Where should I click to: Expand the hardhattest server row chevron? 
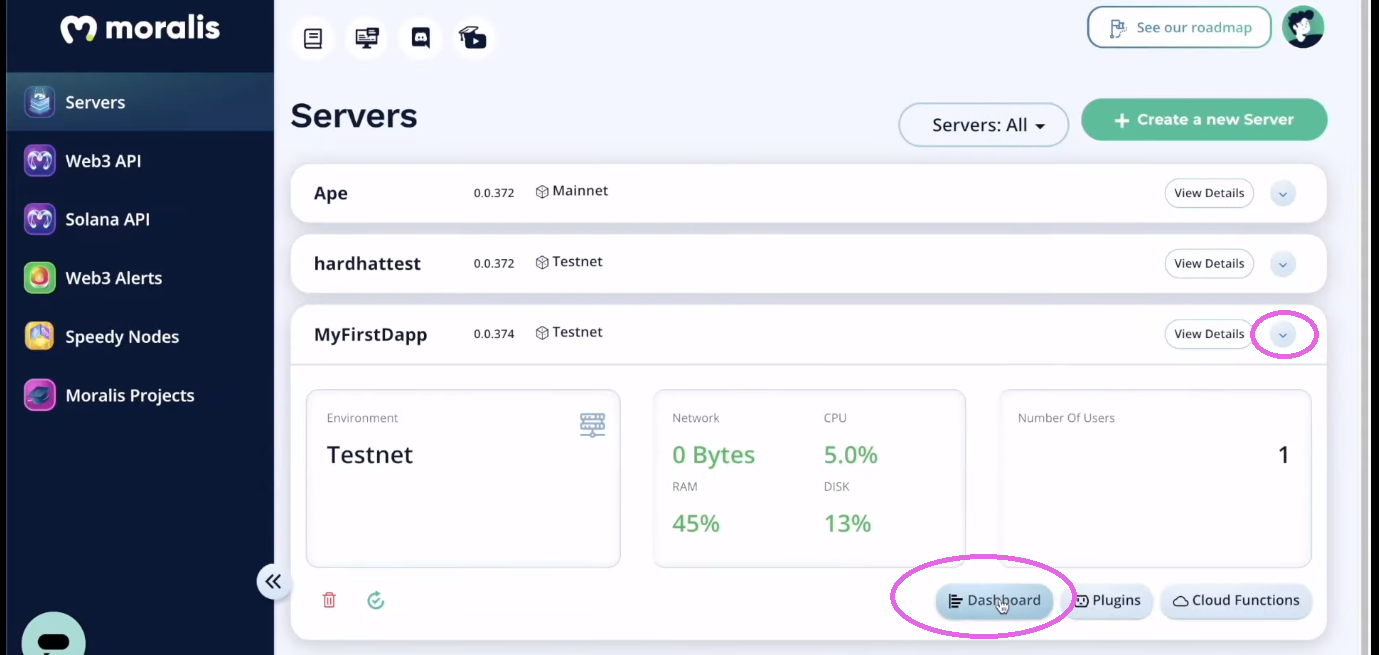(x=1283, y=264)
